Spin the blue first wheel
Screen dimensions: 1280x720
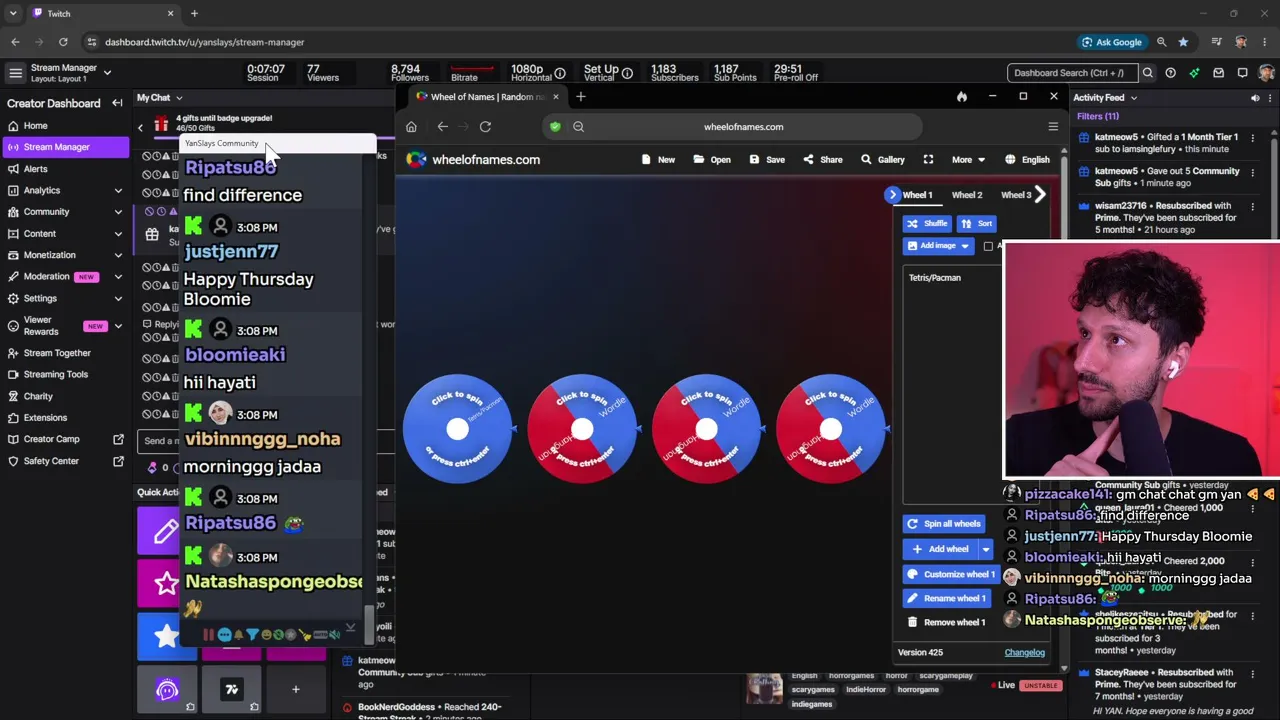point(458,430)
